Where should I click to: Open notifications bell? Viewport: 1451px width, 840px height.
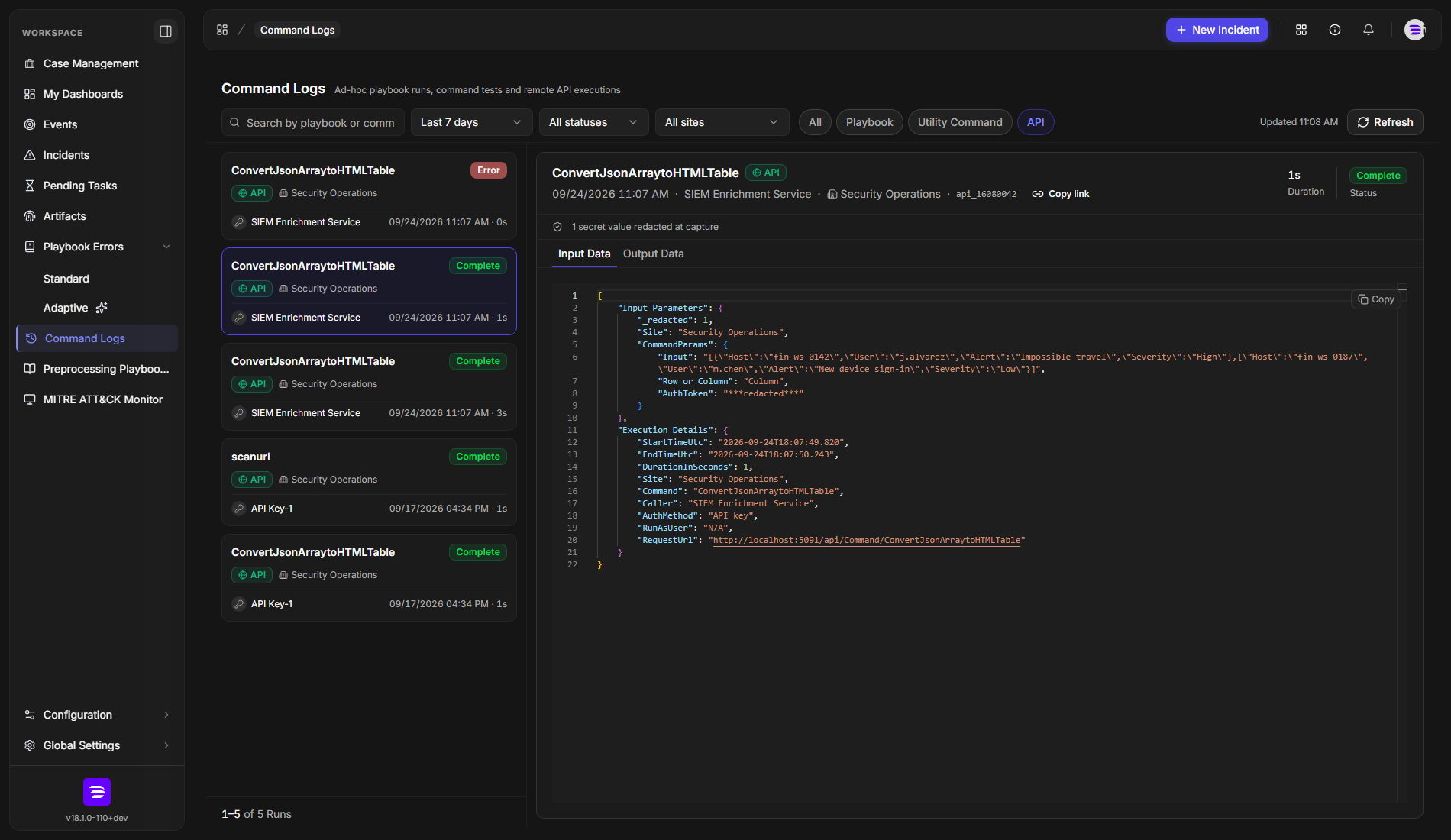point(1369,30)
